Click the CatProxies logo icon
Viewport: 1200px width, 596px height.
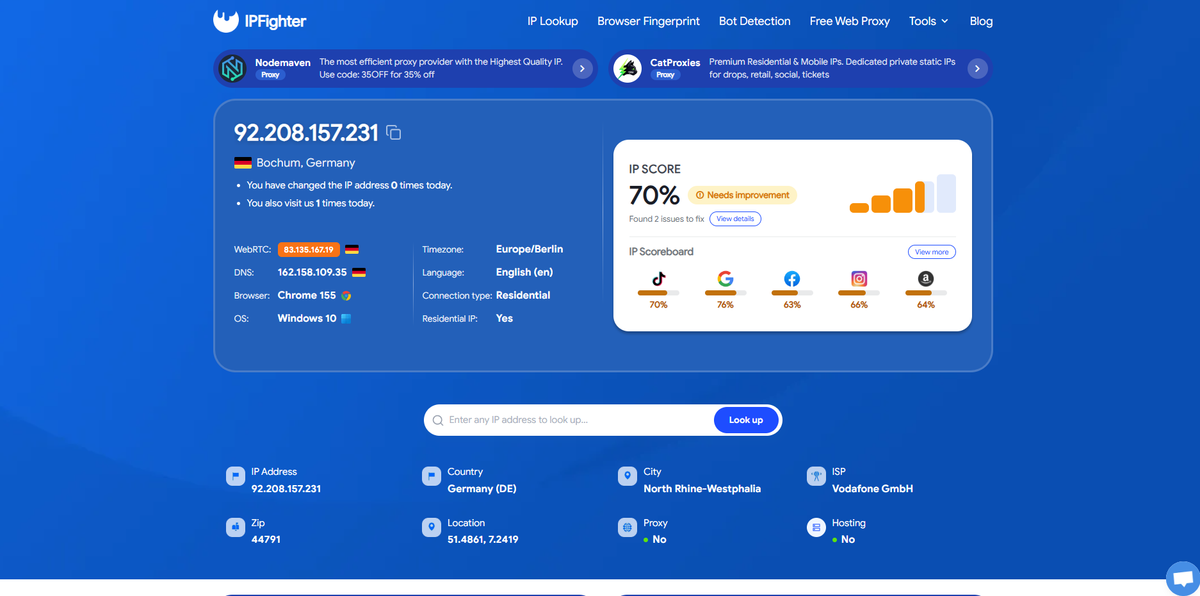pos(628,68)
